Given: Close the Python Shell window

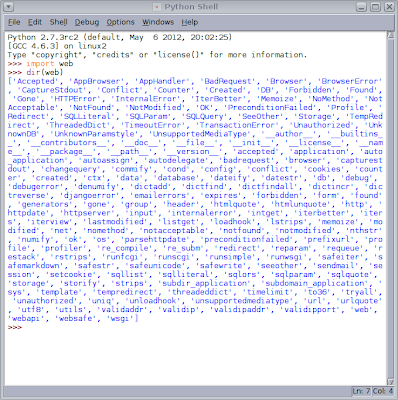Looking at the screenshot, I should (389, 7).
